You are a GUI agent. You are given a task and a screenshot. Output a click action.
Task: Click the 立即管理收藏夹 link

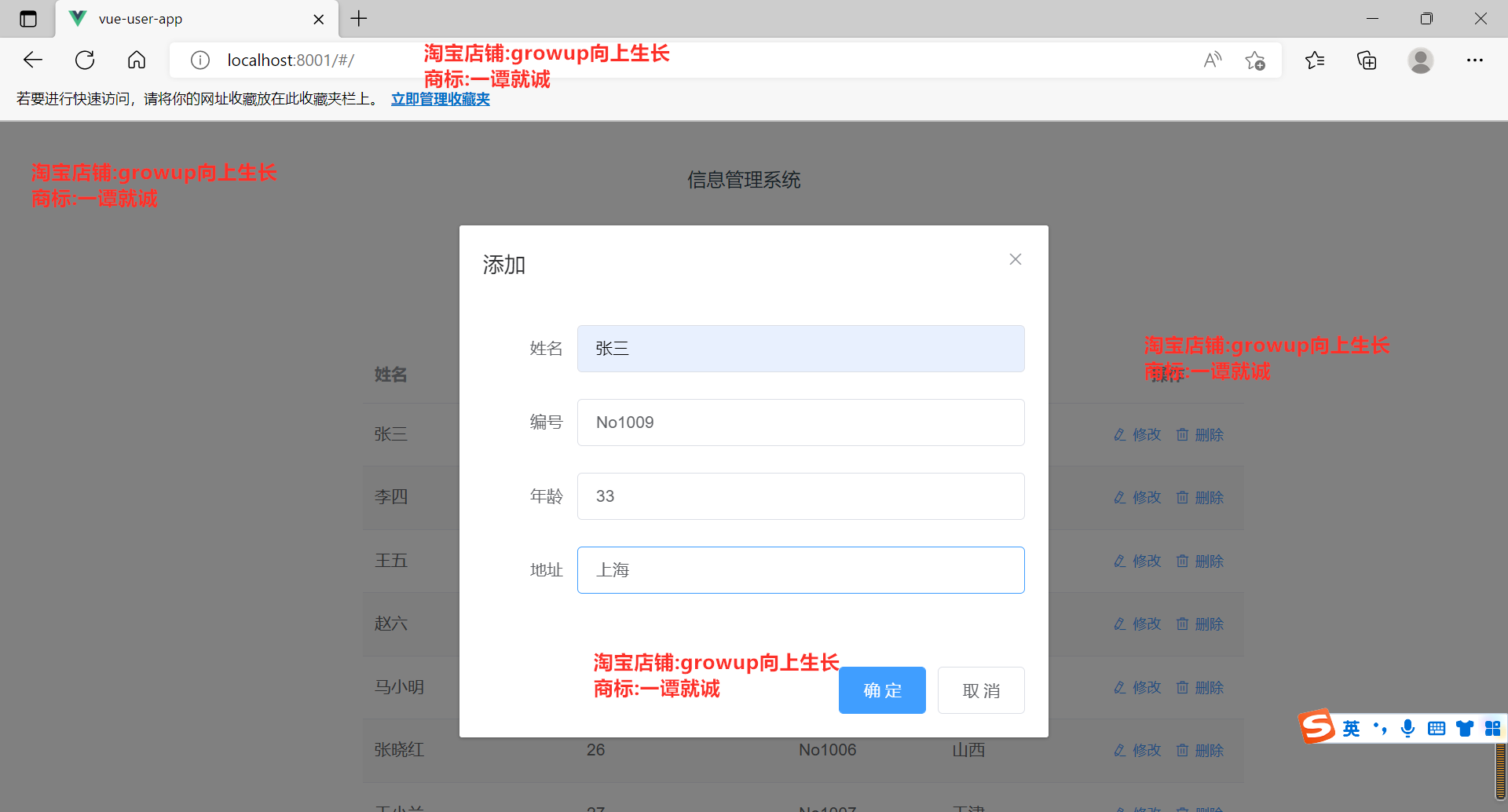(440, 99)
